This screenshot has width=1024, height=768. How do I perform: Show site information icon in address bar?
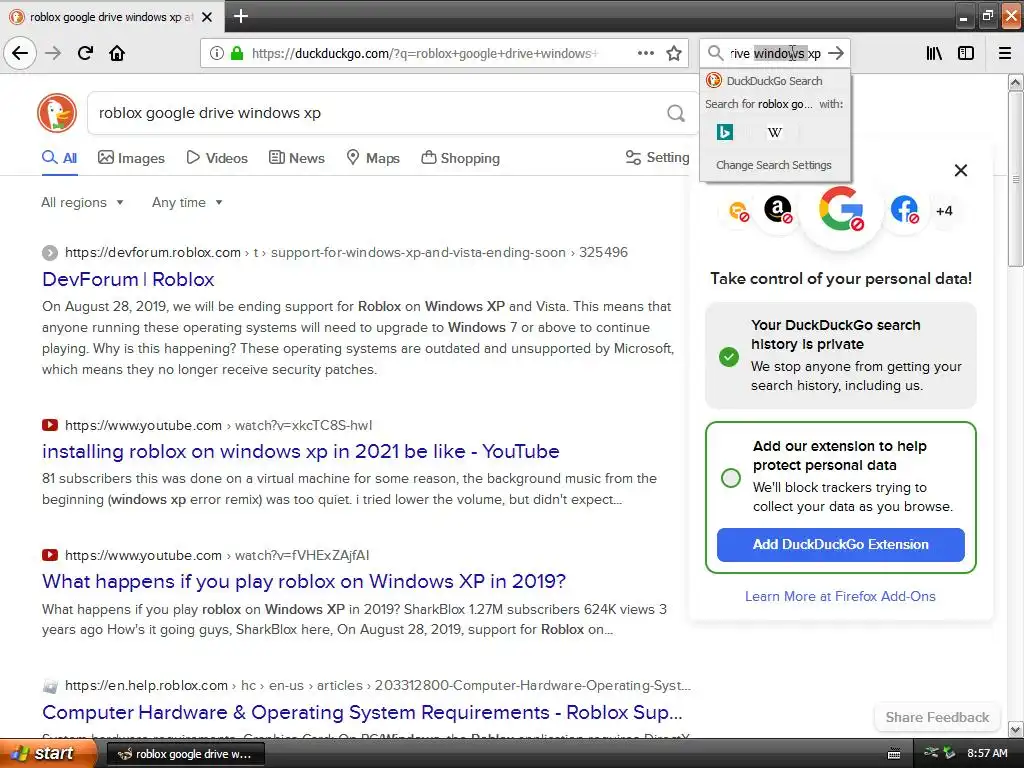pos(217,53)
